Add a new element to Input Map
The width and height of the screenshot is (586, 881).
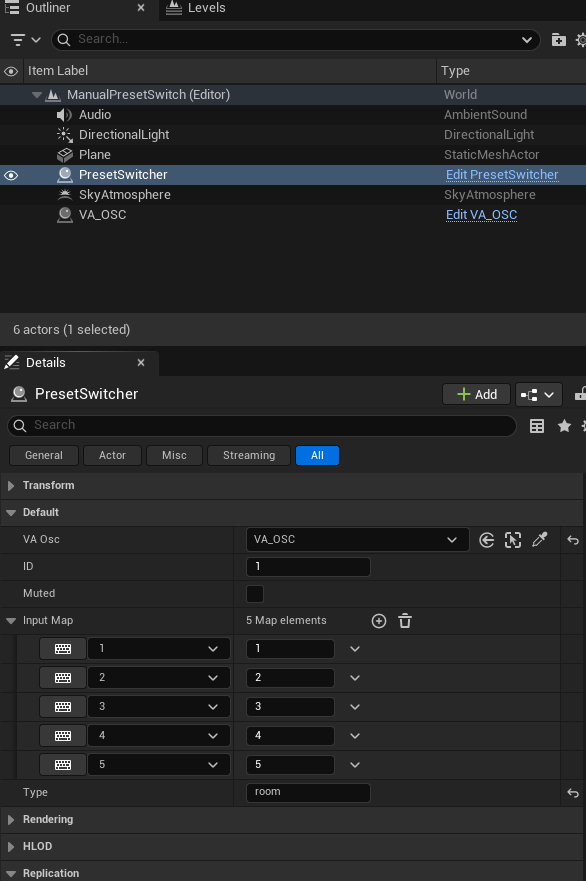[379, 621]
